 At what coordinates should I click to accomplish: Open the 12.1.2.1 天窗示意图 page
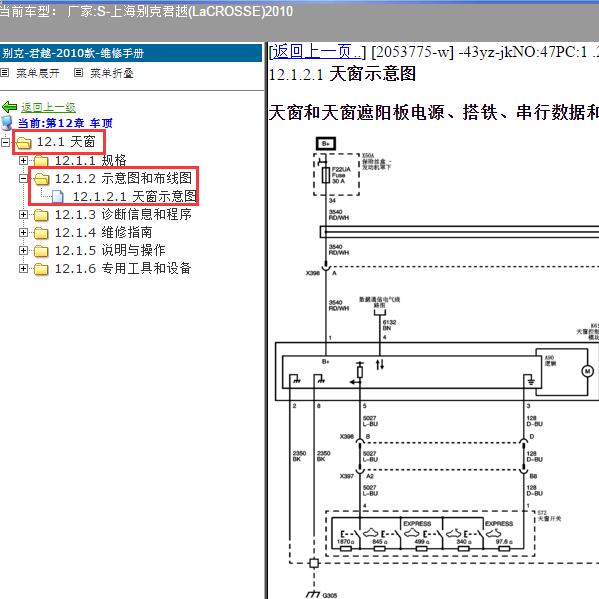click(134, 196)
